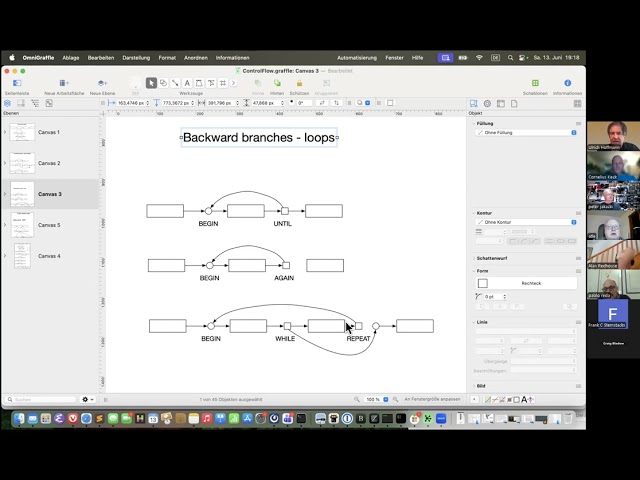Expand Canvas 4 layer disclosure triangle
Viewport: 640px width, 480px height.
coord(5,256)
